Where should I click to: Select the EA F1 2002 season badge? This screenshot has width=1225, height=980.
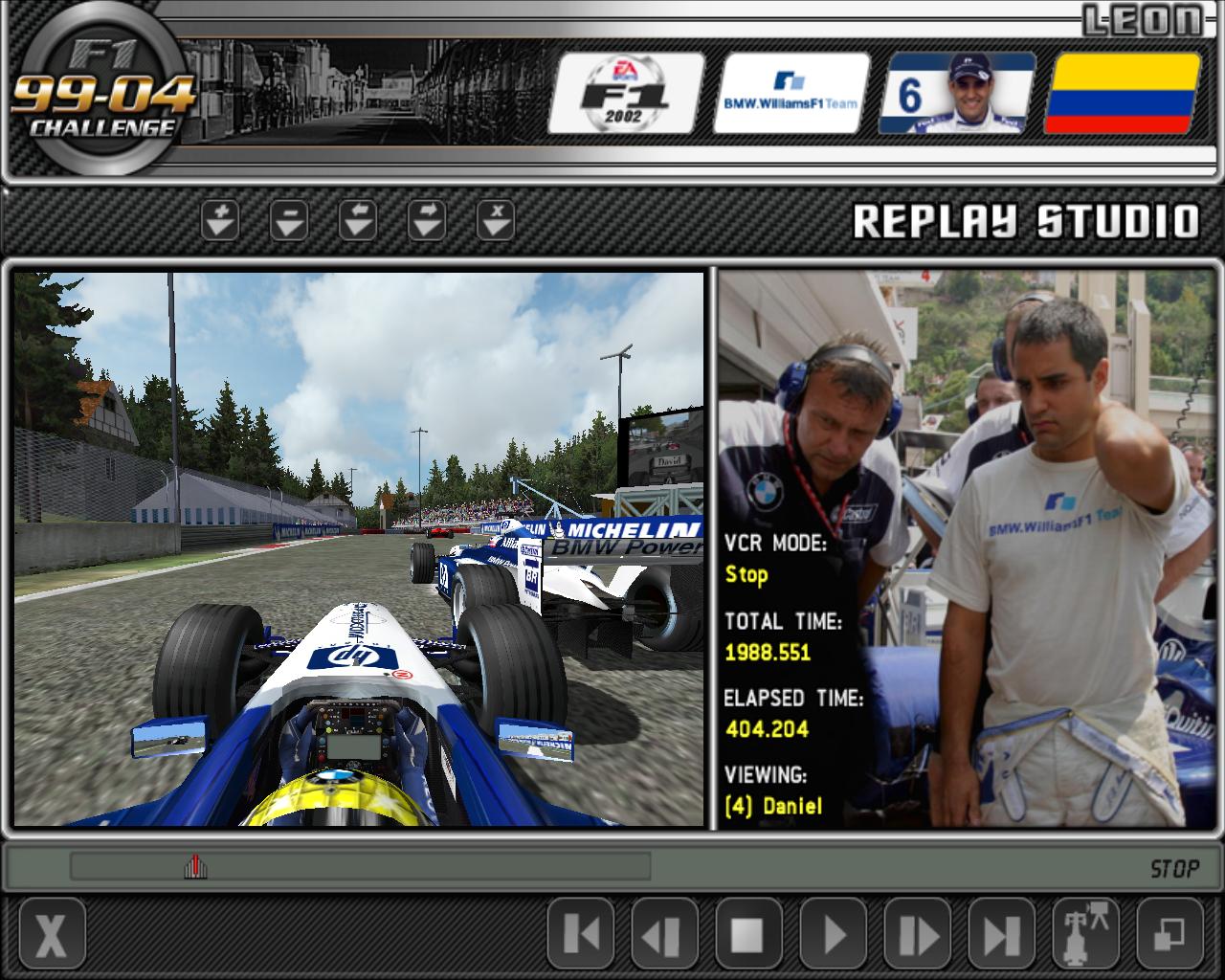pyautogui.click(x=626, y=93)
